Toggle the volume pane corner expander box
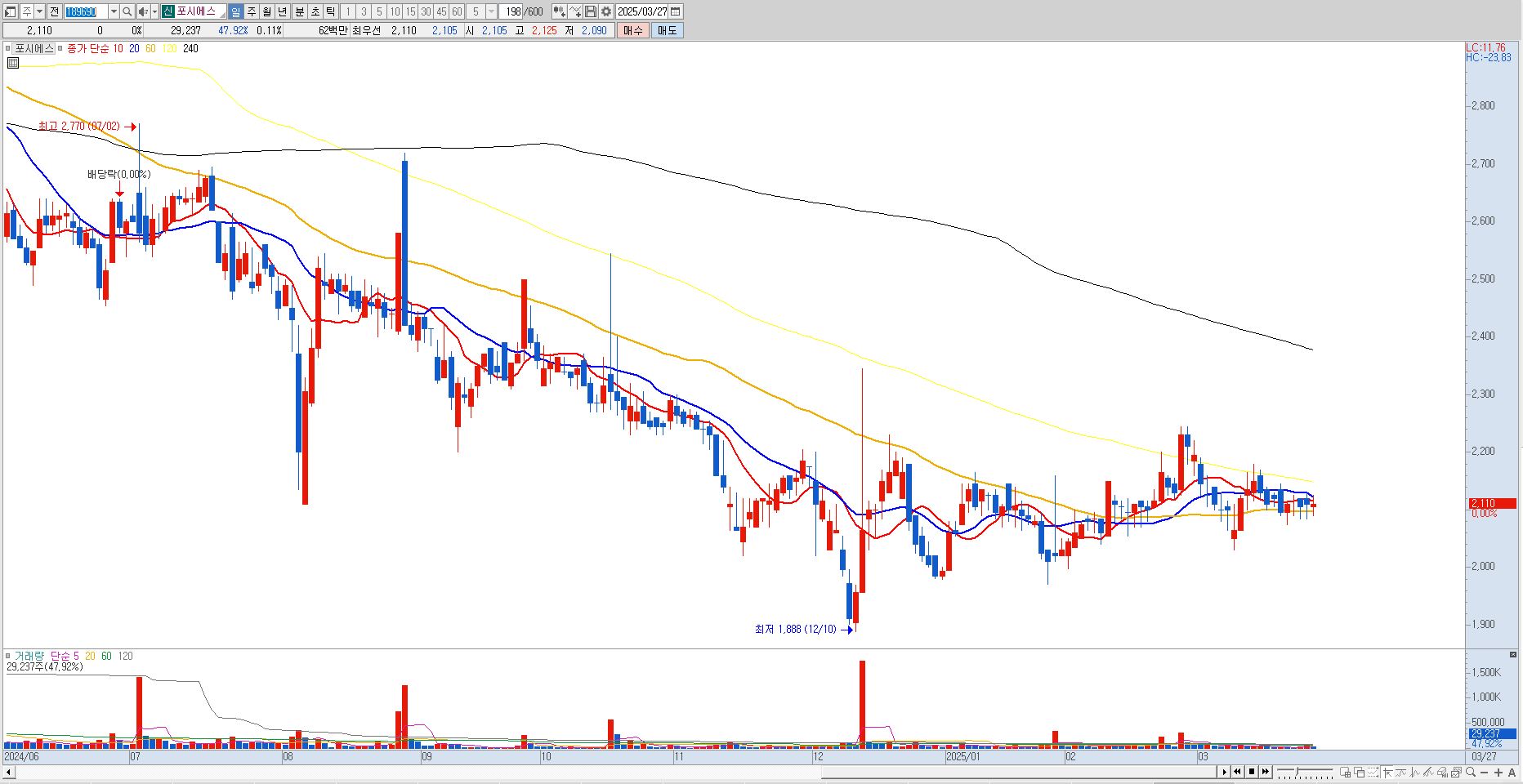1523x784 pixels. (1512, 655)
